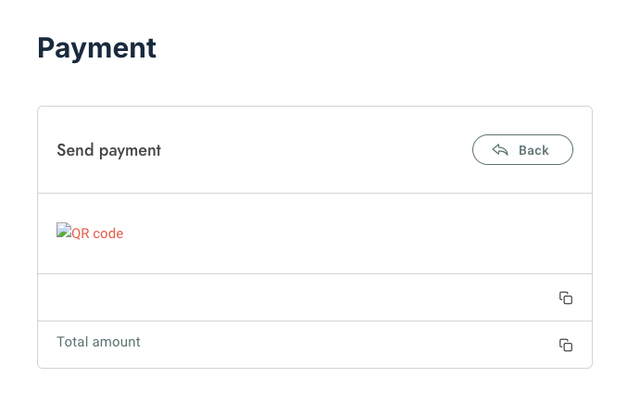The height and width of the screenshot is (404, 640).
Task: Click the left-pointing arrow beside 'Back'
Action: coord(500,150)
